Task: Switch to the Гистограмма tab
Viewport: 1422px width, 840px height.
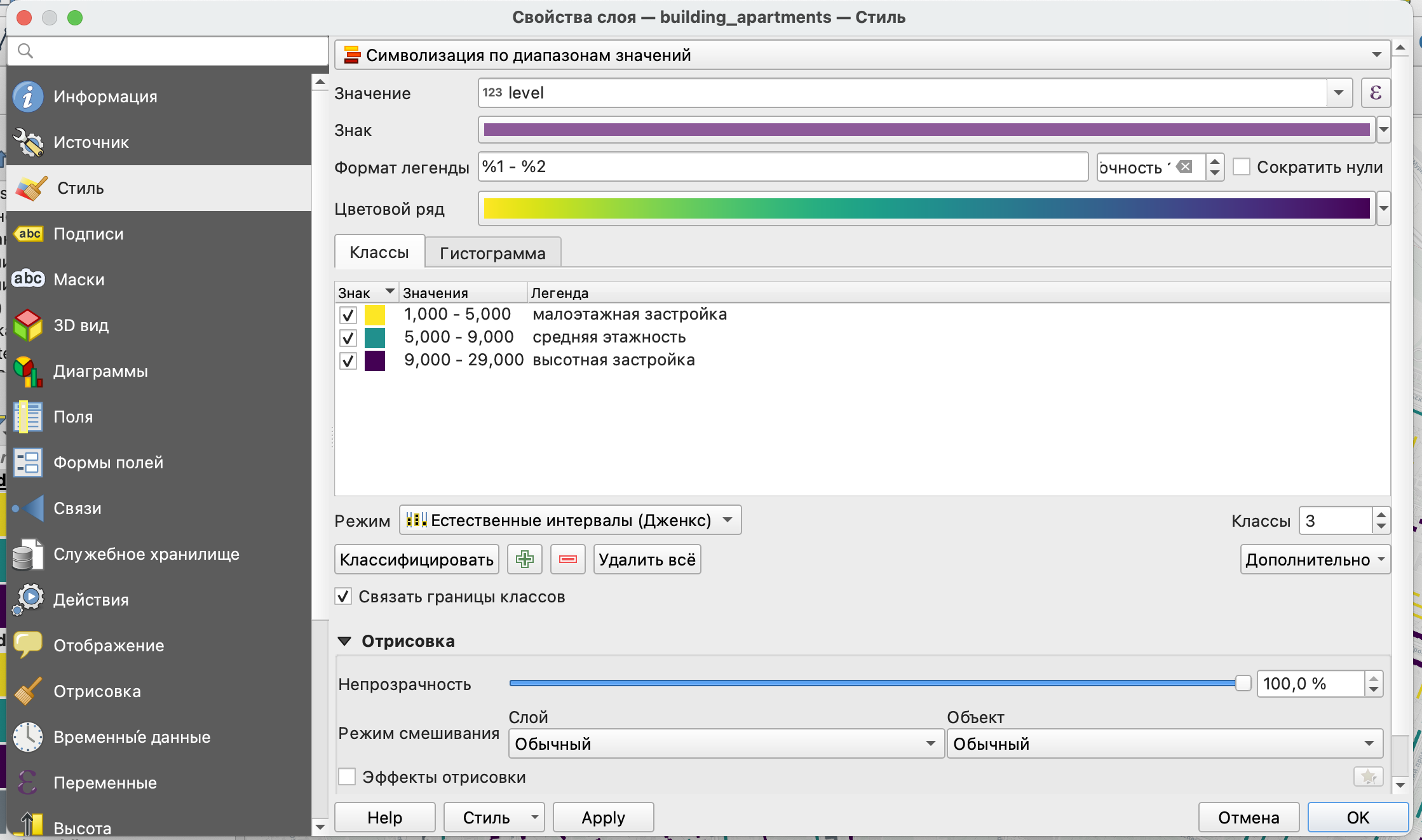Action: [492, 253]
